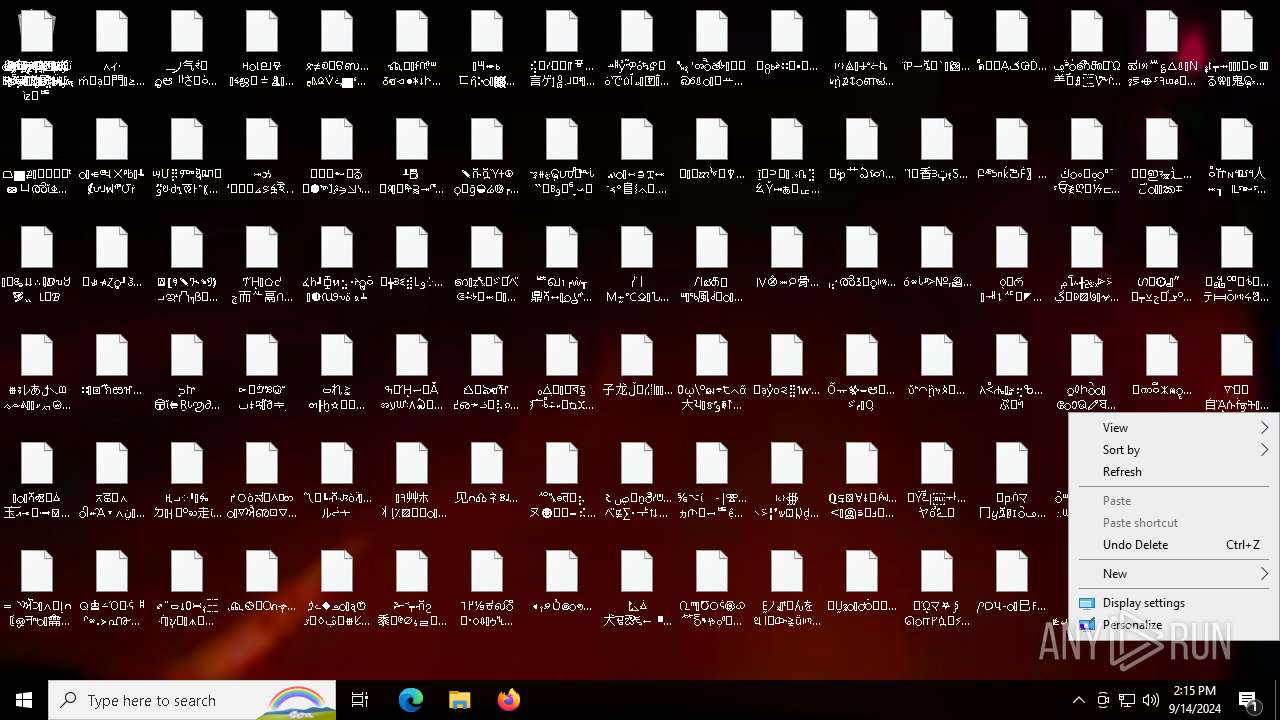Select the overlapped top-left desktop icon
Screen dimensions: 1280x720
point(37,52)
